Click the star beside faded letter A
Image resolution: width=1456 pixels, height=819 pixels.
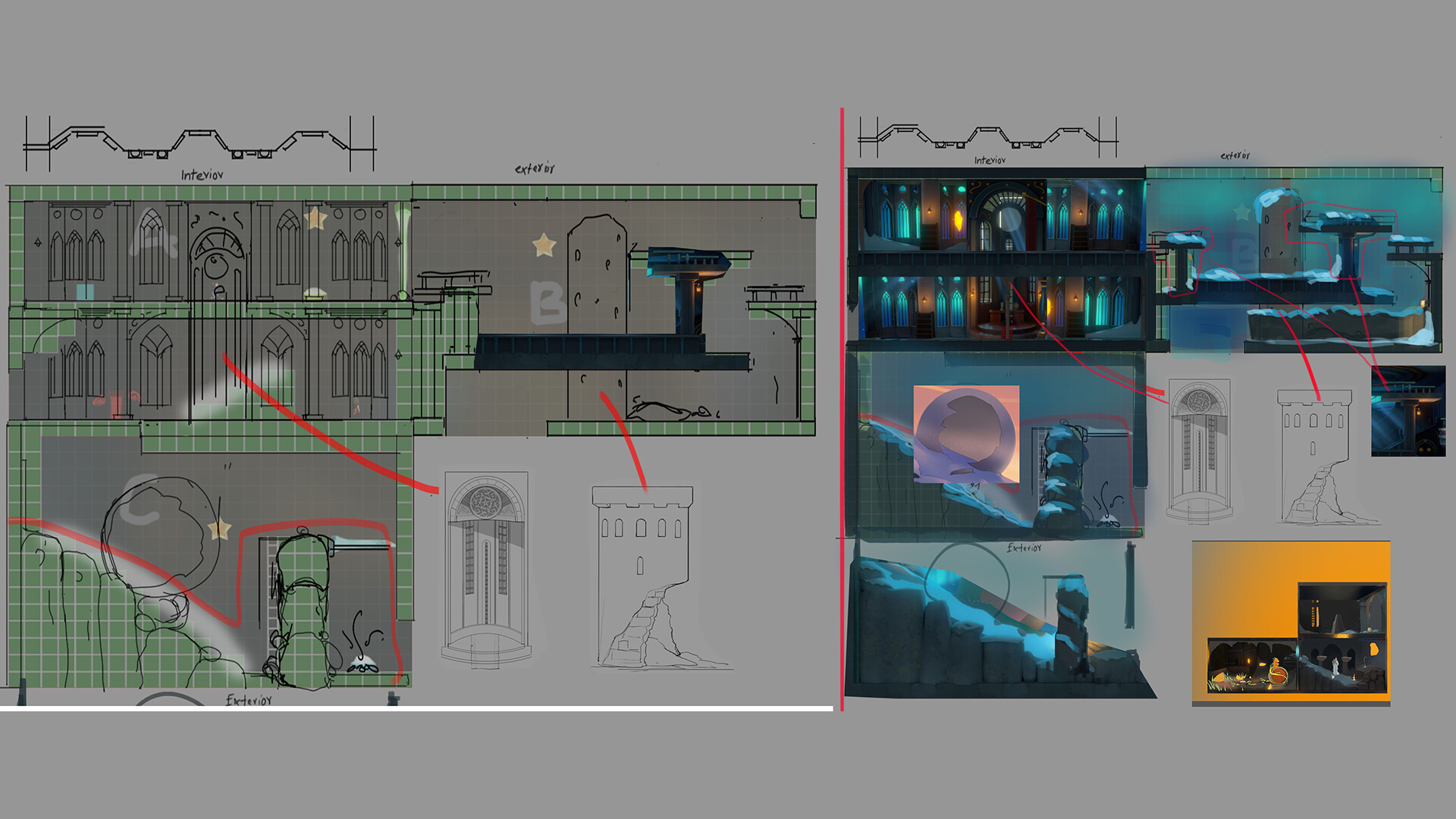pyautogui.click(x=315, y=219)
